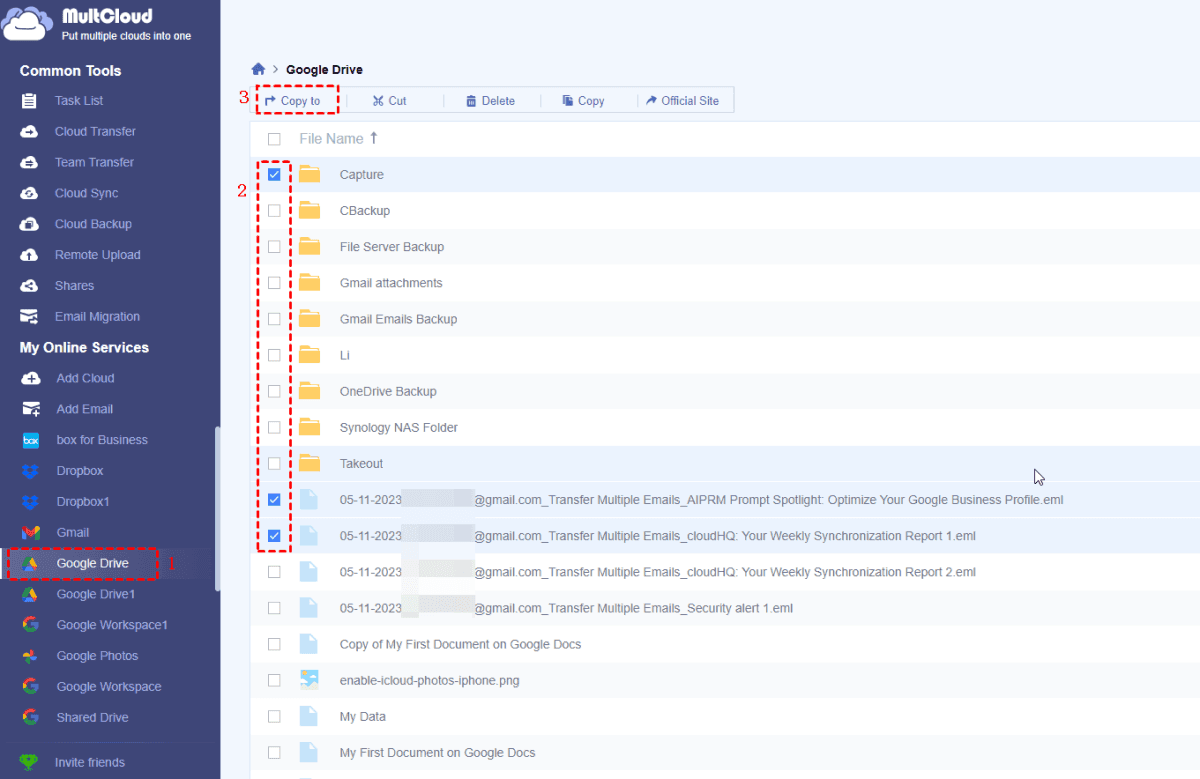The height and width of the screenshot is (779, 1200).
Task: Select the Dropbox account icon
Action: pos(31,471)
